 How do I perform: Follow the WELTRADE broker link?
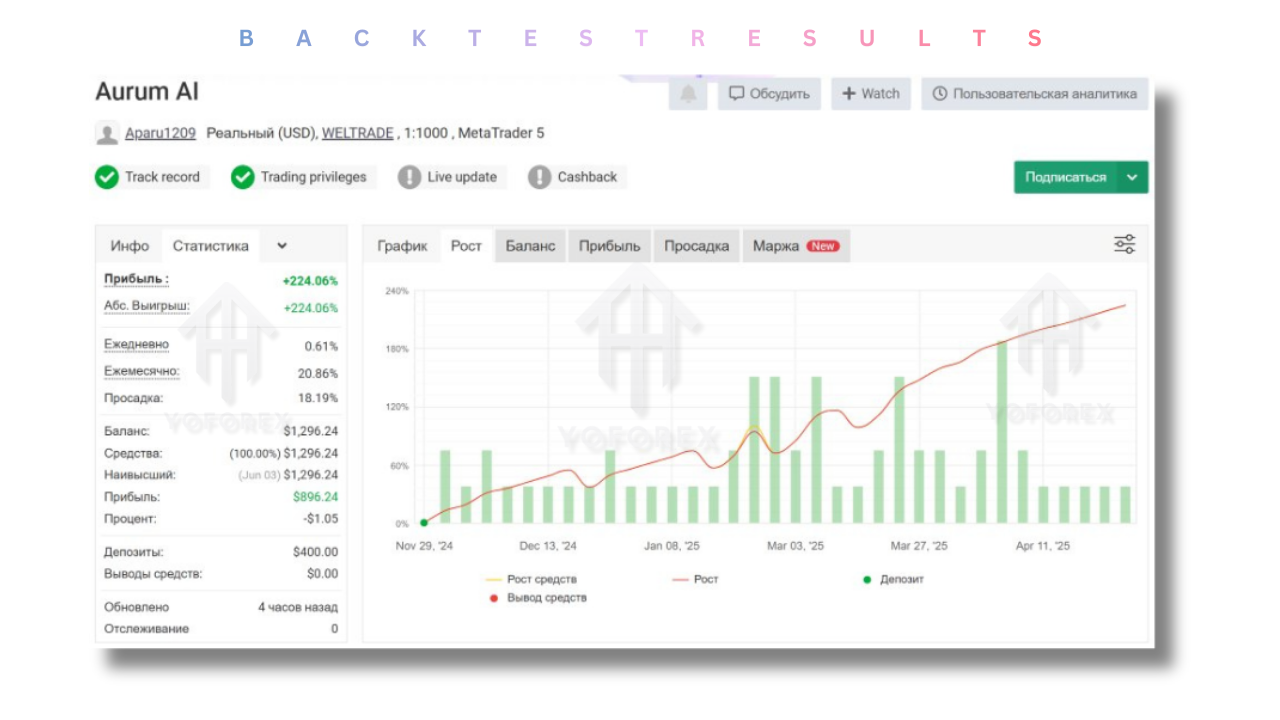point(357,133)
